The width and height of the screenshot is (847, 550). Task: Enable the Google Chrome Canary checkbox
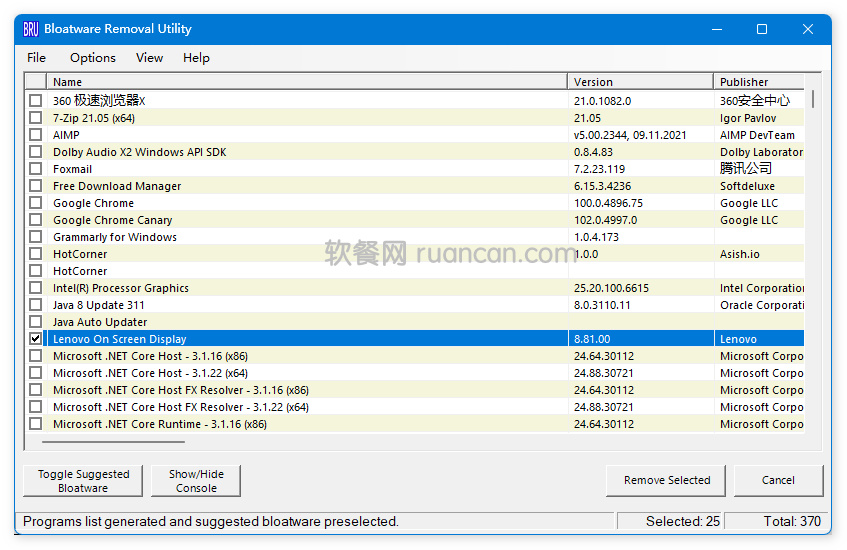click(x=36, y=220)
